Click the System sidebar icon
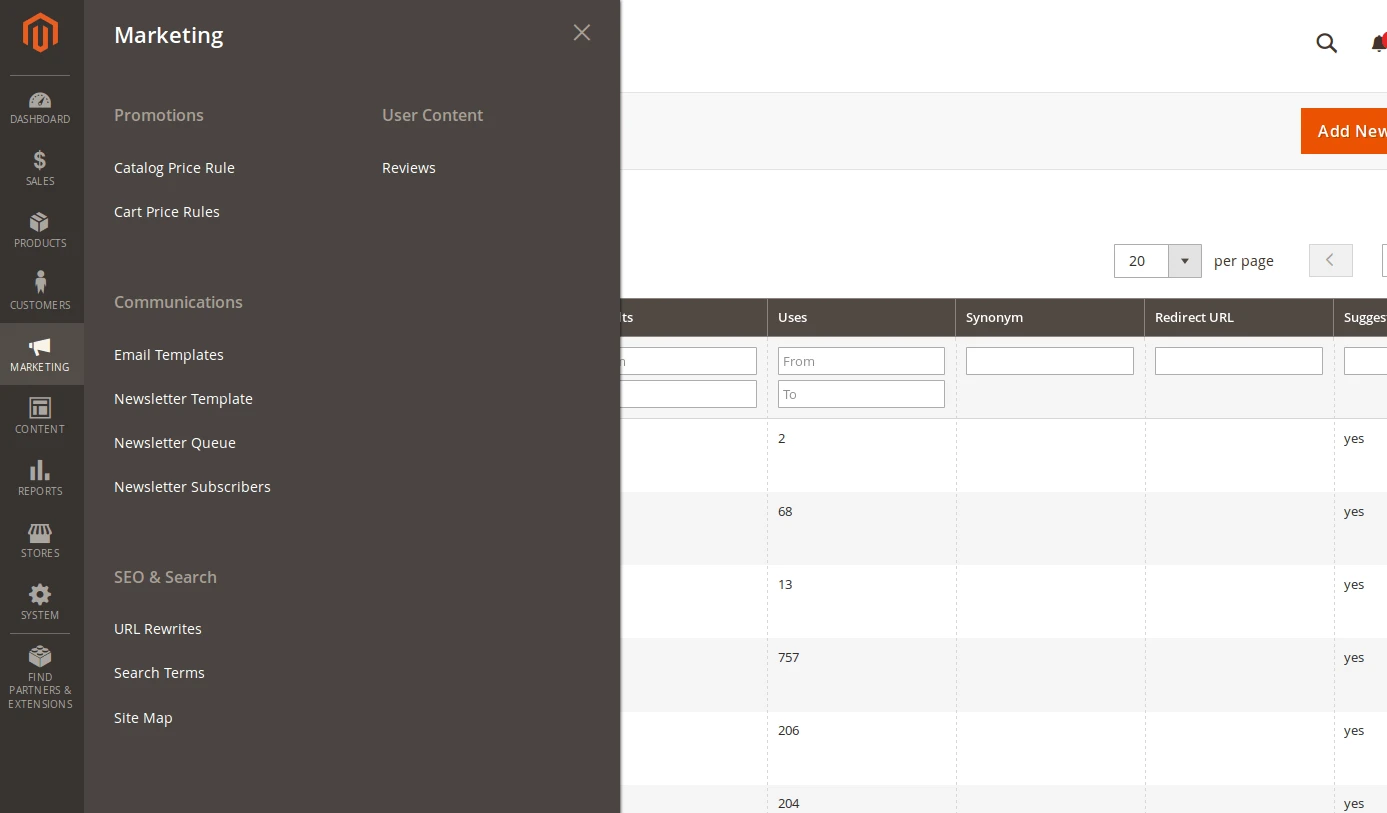Screen dimensions: 1387x813 click(x=40, y=600)
